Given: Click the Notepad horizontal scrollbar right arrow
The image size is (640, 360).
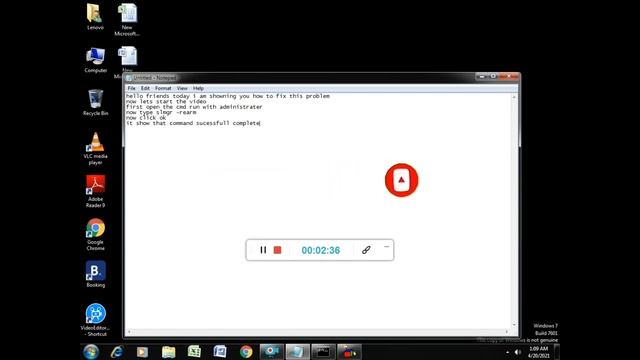Looking at the screenshot, I should [x=507, y=332].
